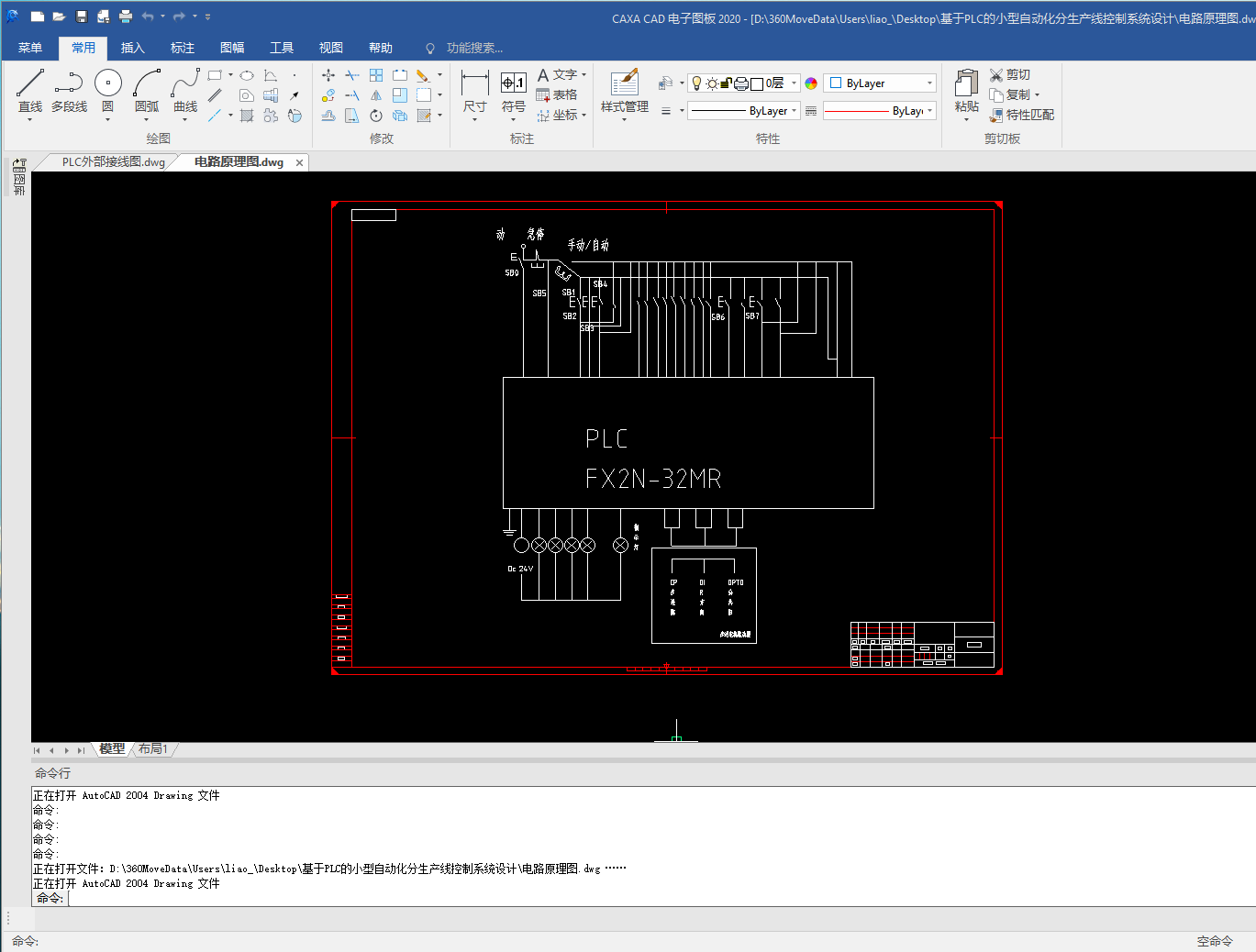Toggle layer freeze via the sun icon
Screen dimensions: 1256x952
(711, 83)
